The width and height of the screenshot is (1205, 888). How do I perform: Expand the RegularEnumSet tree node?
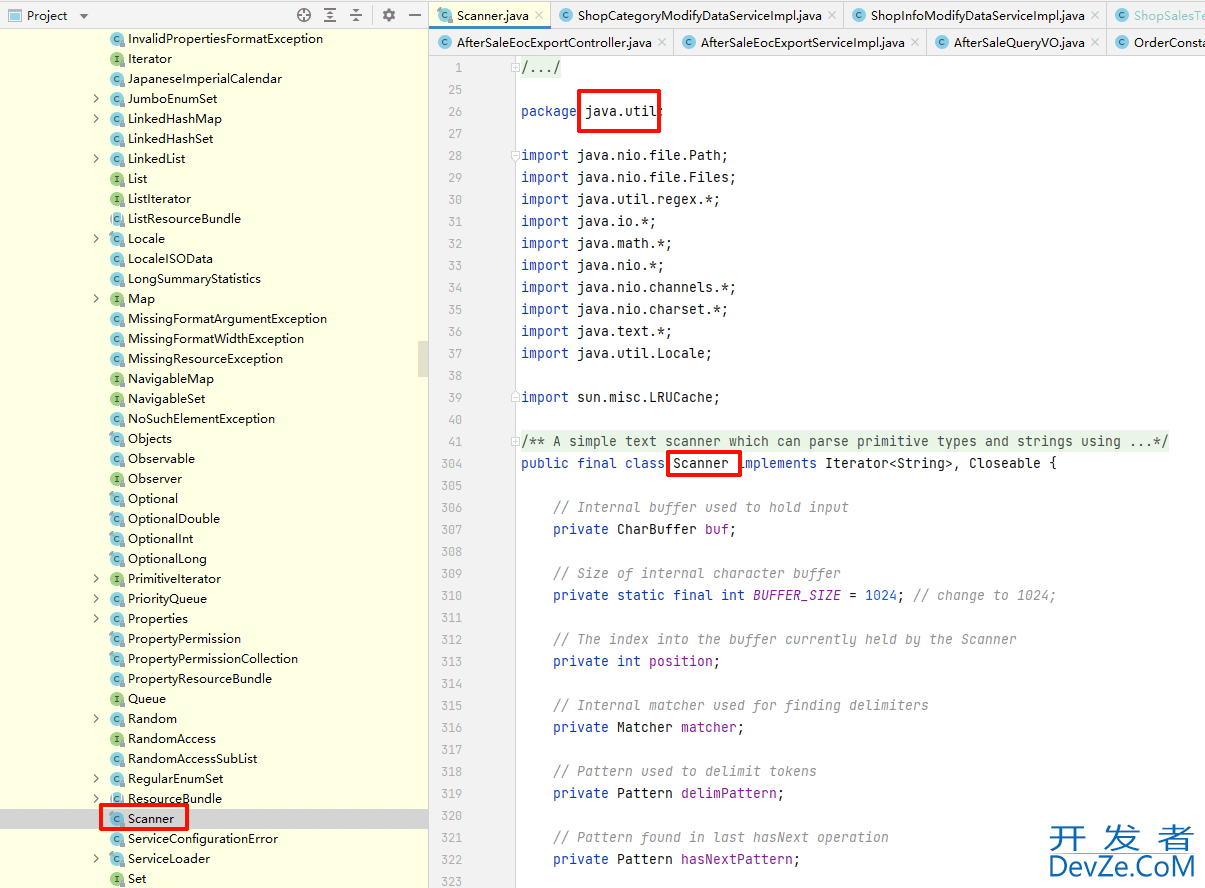96,778
